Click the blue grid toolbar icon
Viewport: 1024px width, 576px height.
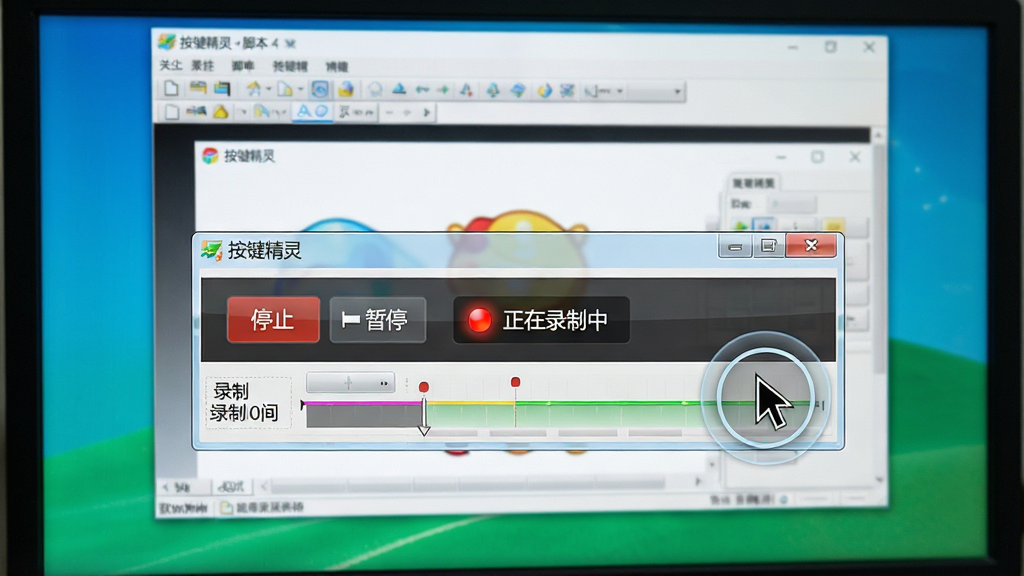point(567,90)
